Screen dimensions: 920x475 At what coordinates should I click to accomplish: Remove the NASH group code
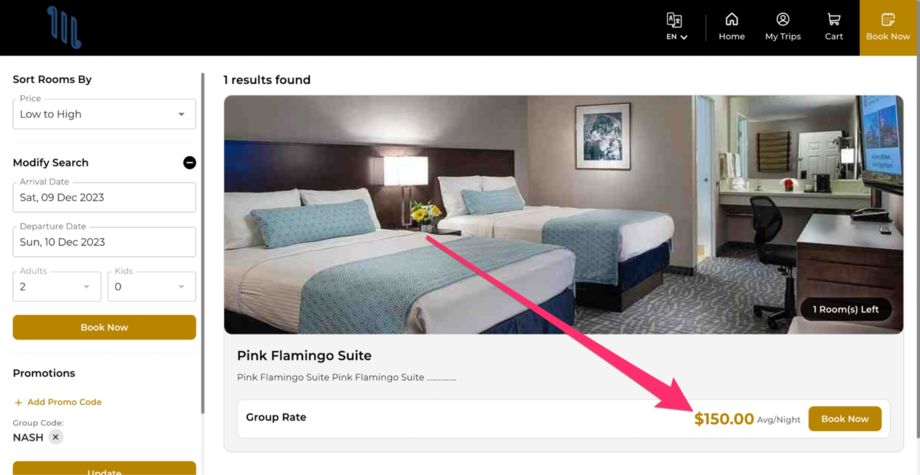[x=55, y=437]
